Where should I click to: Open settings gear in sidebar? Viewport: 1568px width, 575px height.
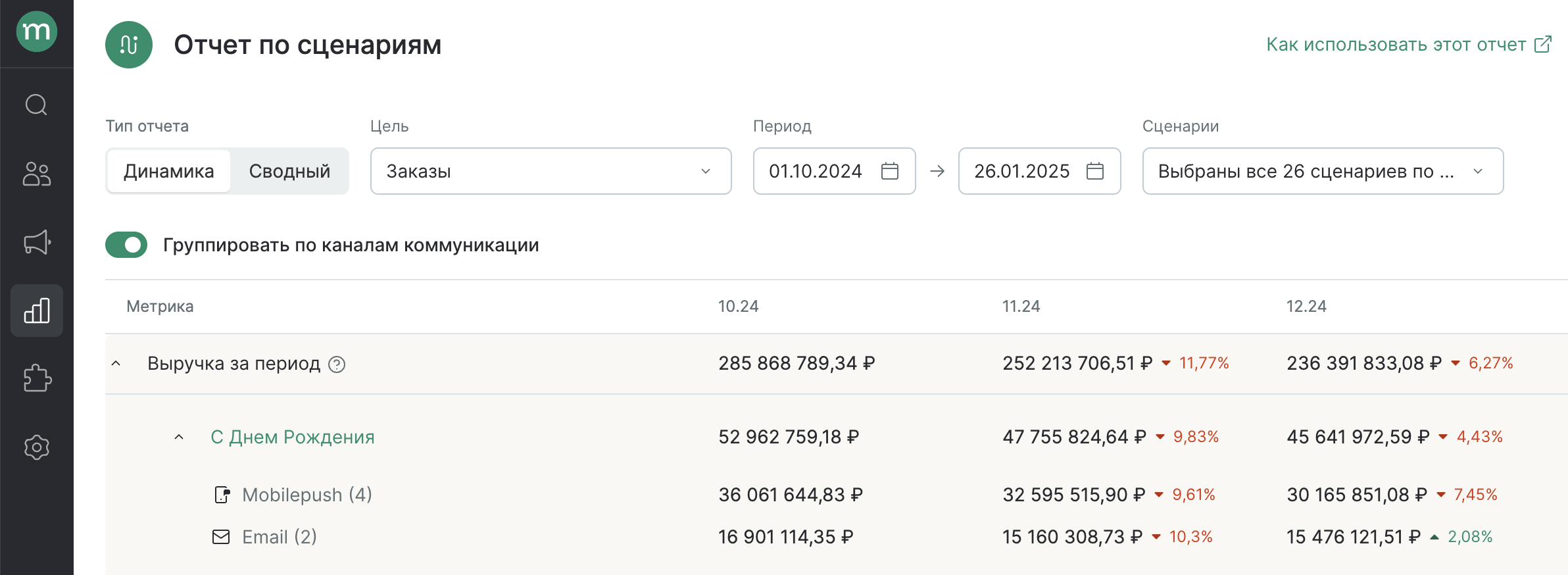click(x=37, y=447)
